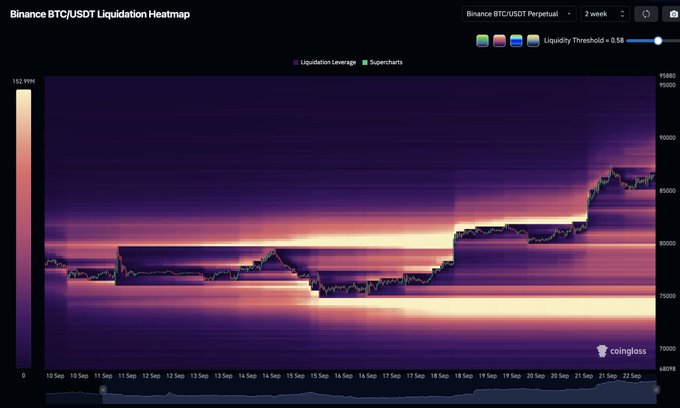
Task: Click the refresh chart icon button
Action: coord(646,14)
